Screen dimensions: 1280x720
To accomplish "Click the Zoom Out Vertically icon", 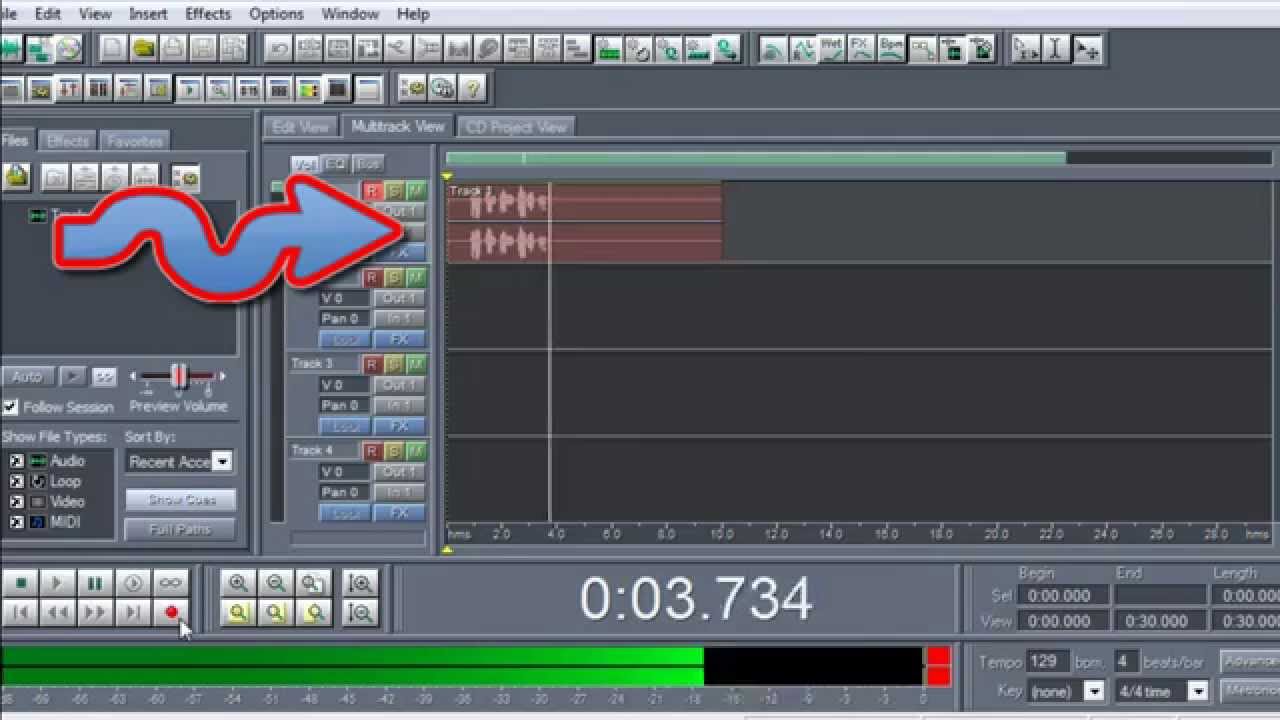I will pyautogui.click(x=360, y=613).
